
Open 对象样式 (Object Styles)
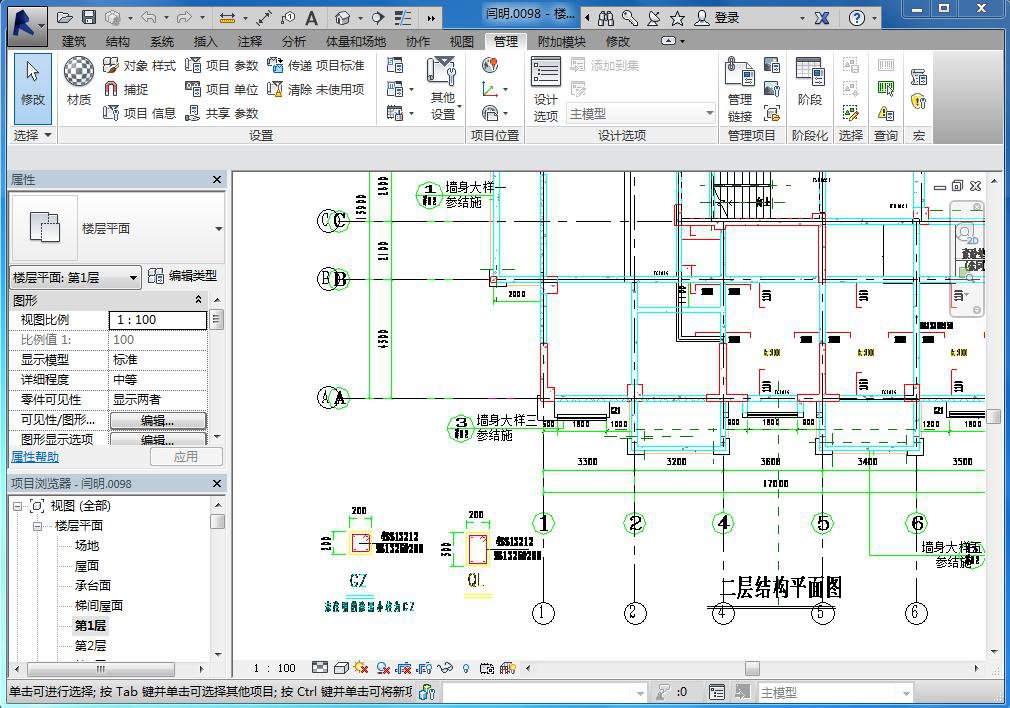coord(139,66)
